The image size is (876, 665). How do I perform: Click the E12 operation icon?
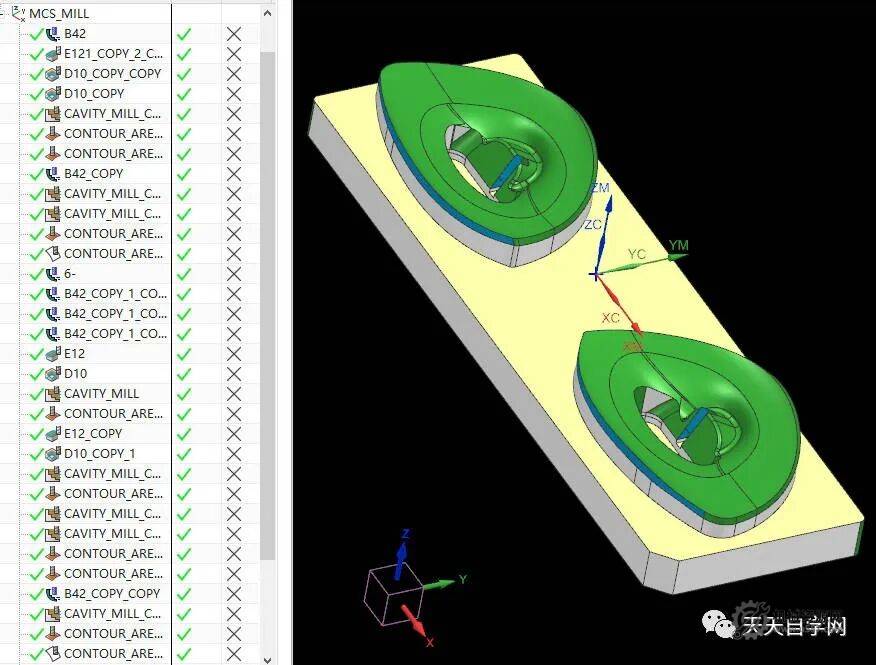53,354
